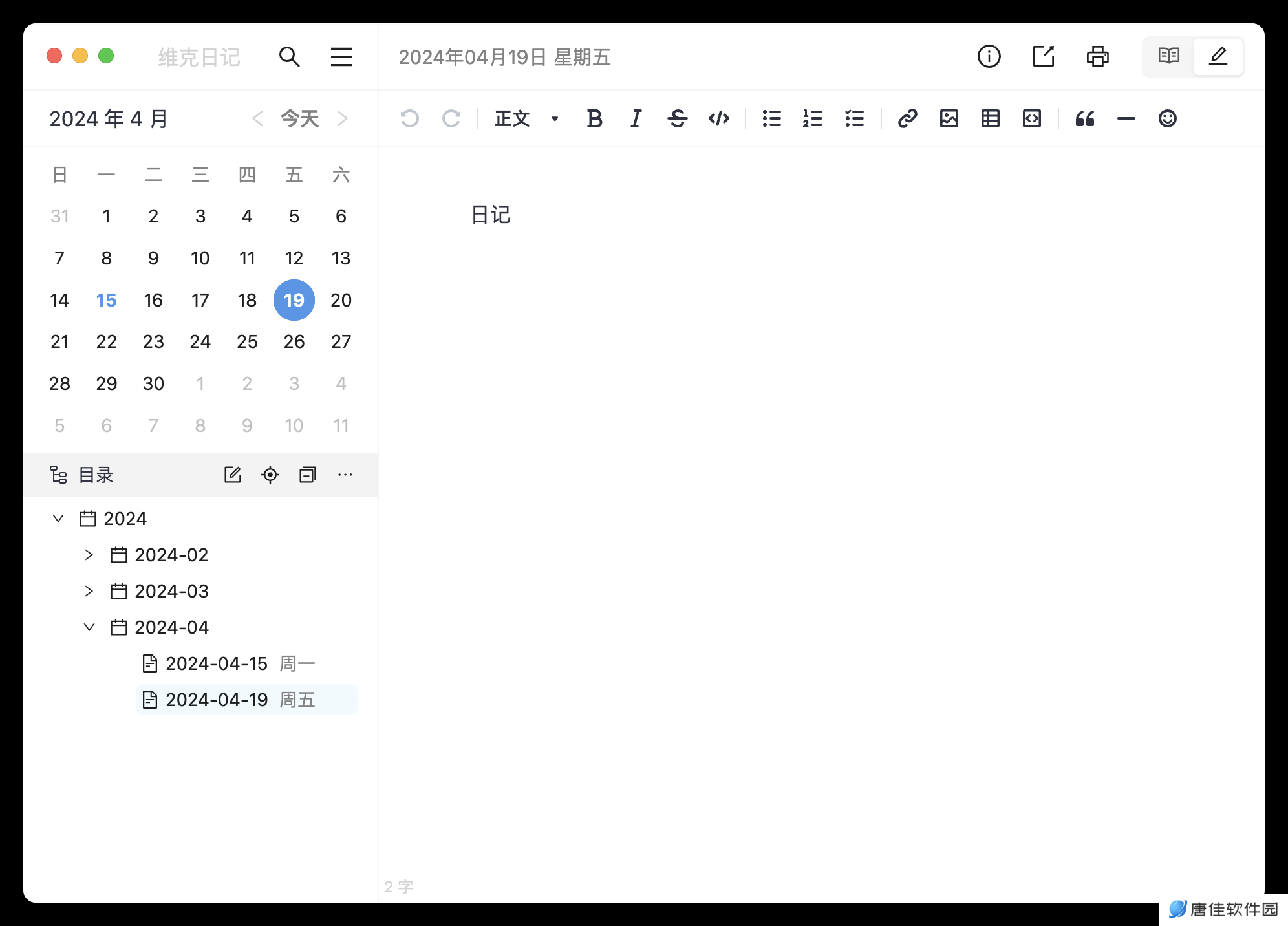1288x926 pixels.
Task: Select grayed May 11 in calendar
Action: (x=341, y=425)
